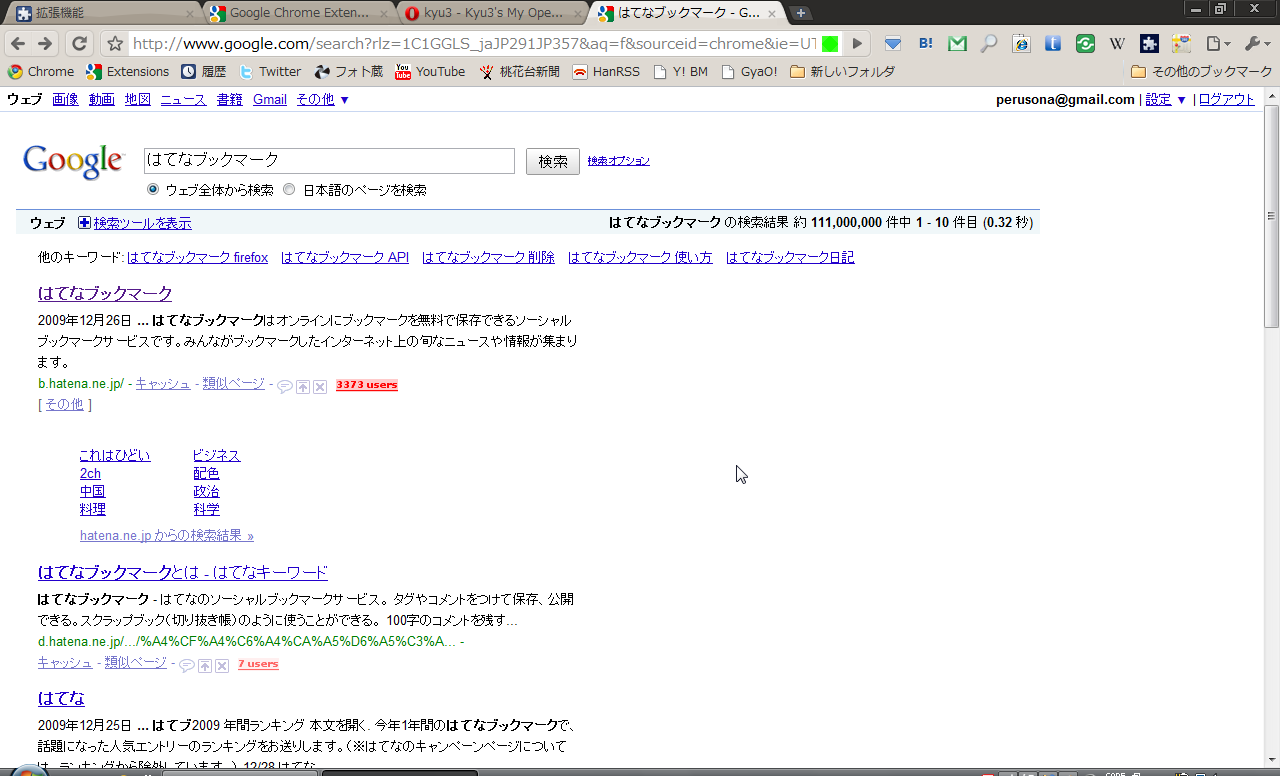Image resolution: width=1280 pixels, height=776 pixels.
Task: Close the kyu3 My Opera tab
Action: tap(577, 14)
